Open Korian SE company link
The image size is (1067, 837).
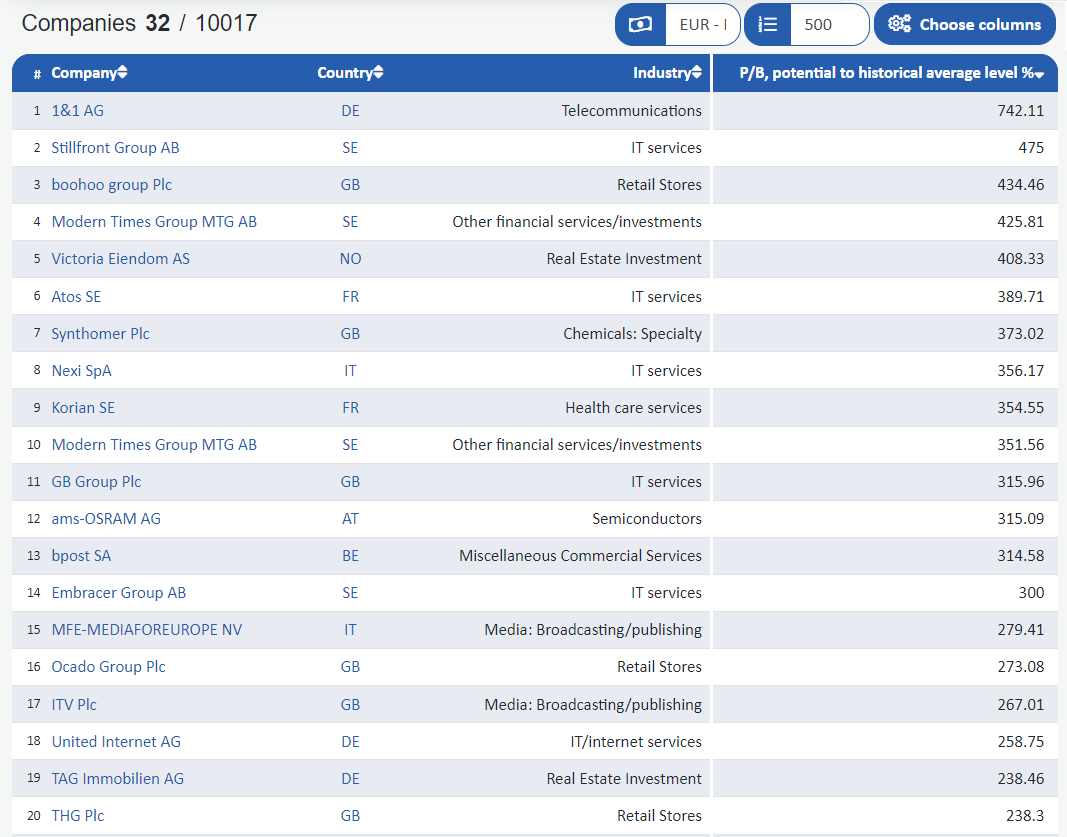[83, 408]
